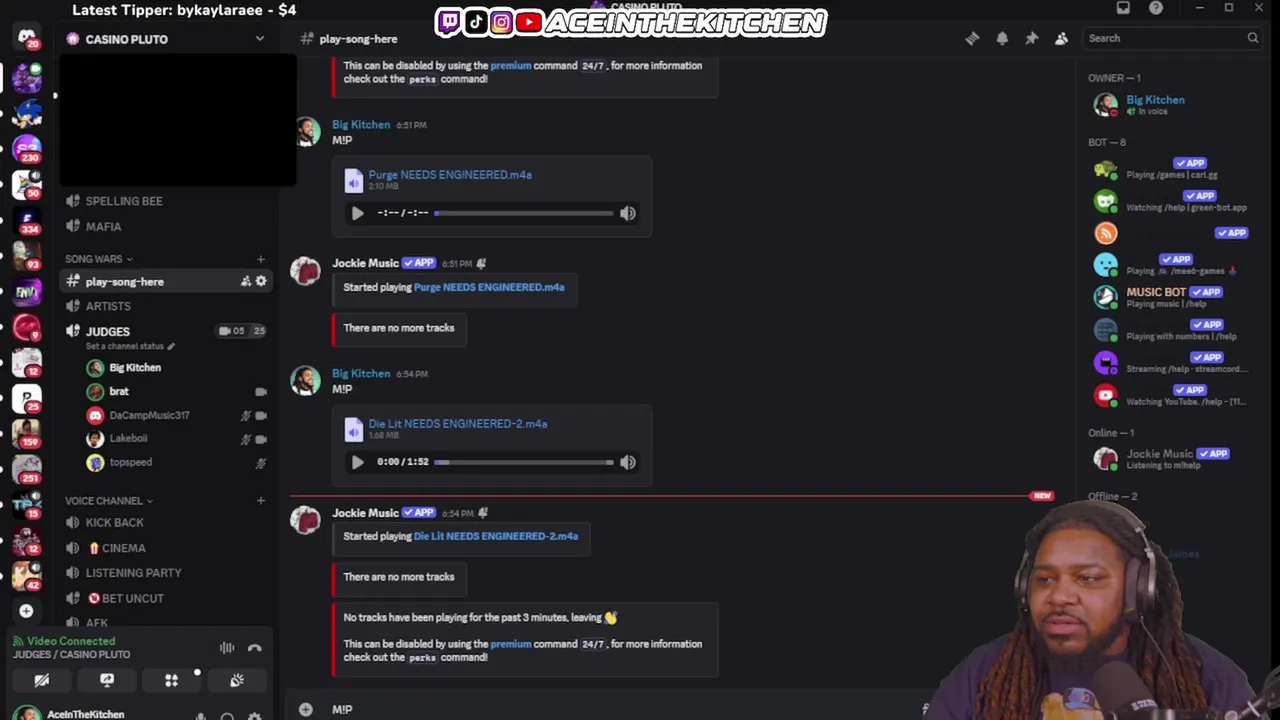The width and height of the screenshot is (1280, 720).
Task: Show pinned messages
Action: (x=1032, y=38)
